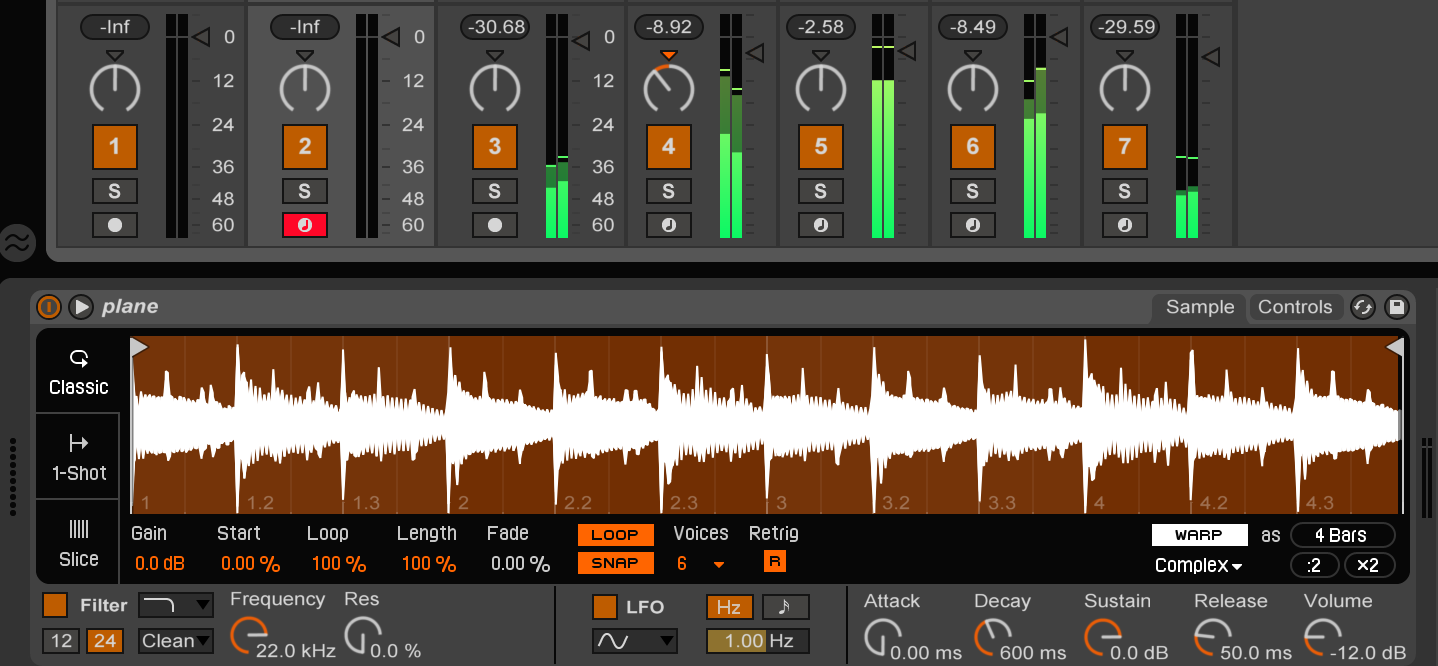The width and height of the screenshot is (1438, 666).
Task: Click the 4 Bars warp length field
Action: [1341, 535]
